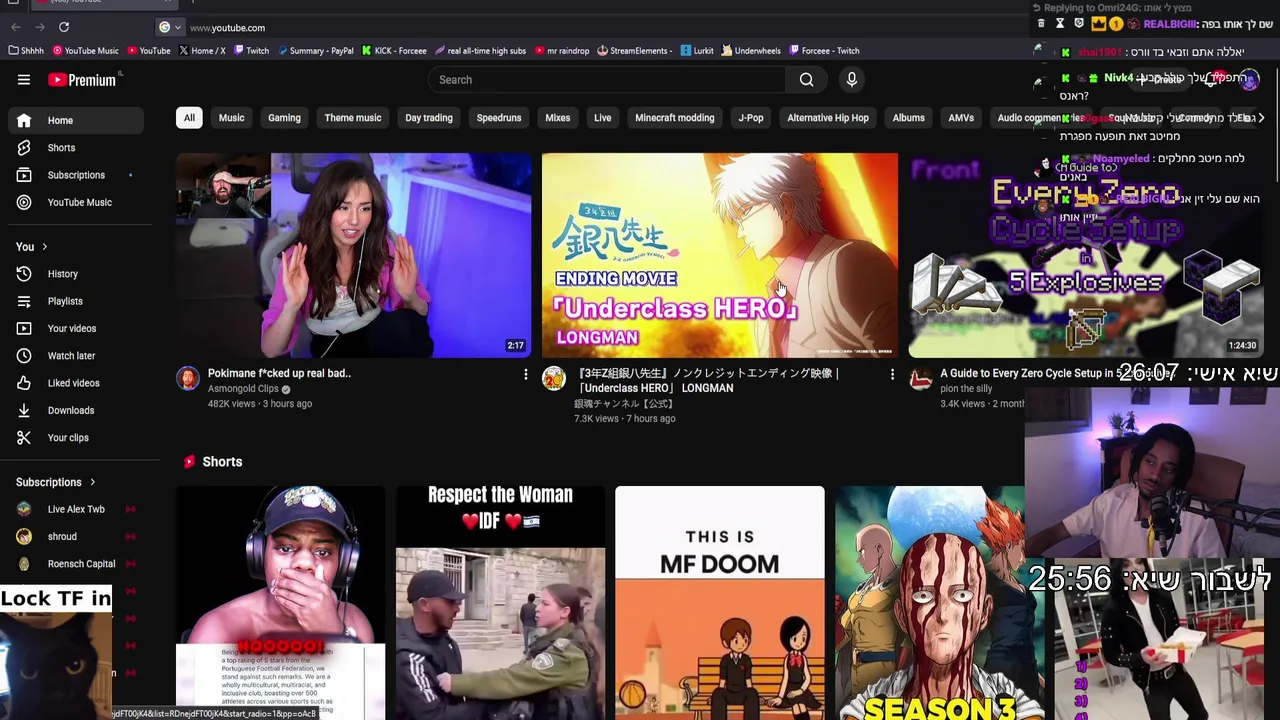Open the StreamElements bookmark
Viewport: 1280px width, 720px height.
click(634, 51)
